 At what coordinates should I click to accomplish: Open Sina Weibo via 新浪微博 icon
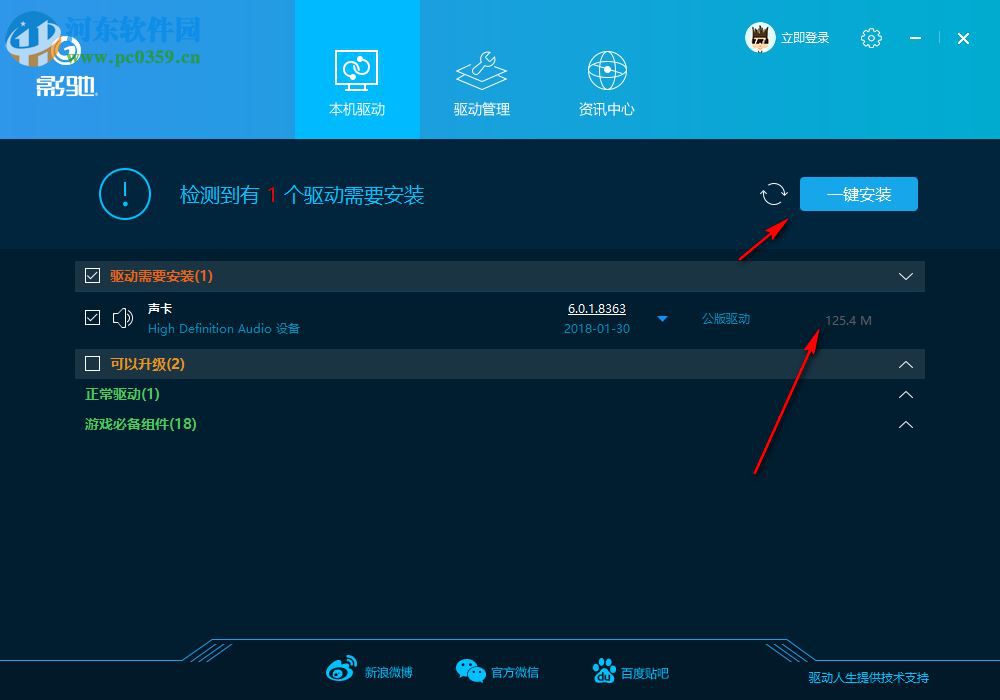(x=341, y=670)
